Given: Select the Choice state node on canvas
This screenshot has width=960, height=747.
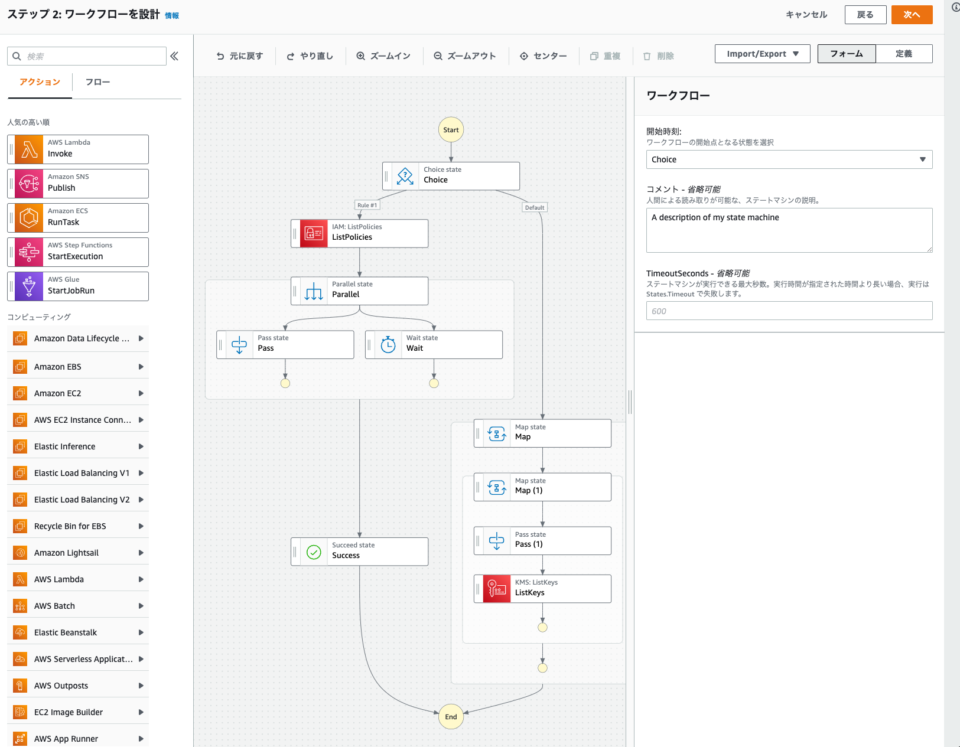Looking at the screenshot, I should click(x=451, y=175).
